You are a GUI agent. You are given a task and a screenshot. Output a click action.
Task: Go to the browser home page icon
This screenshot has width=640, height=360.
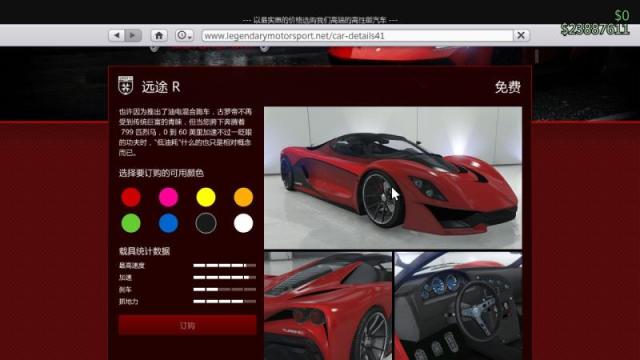(159, 36)
